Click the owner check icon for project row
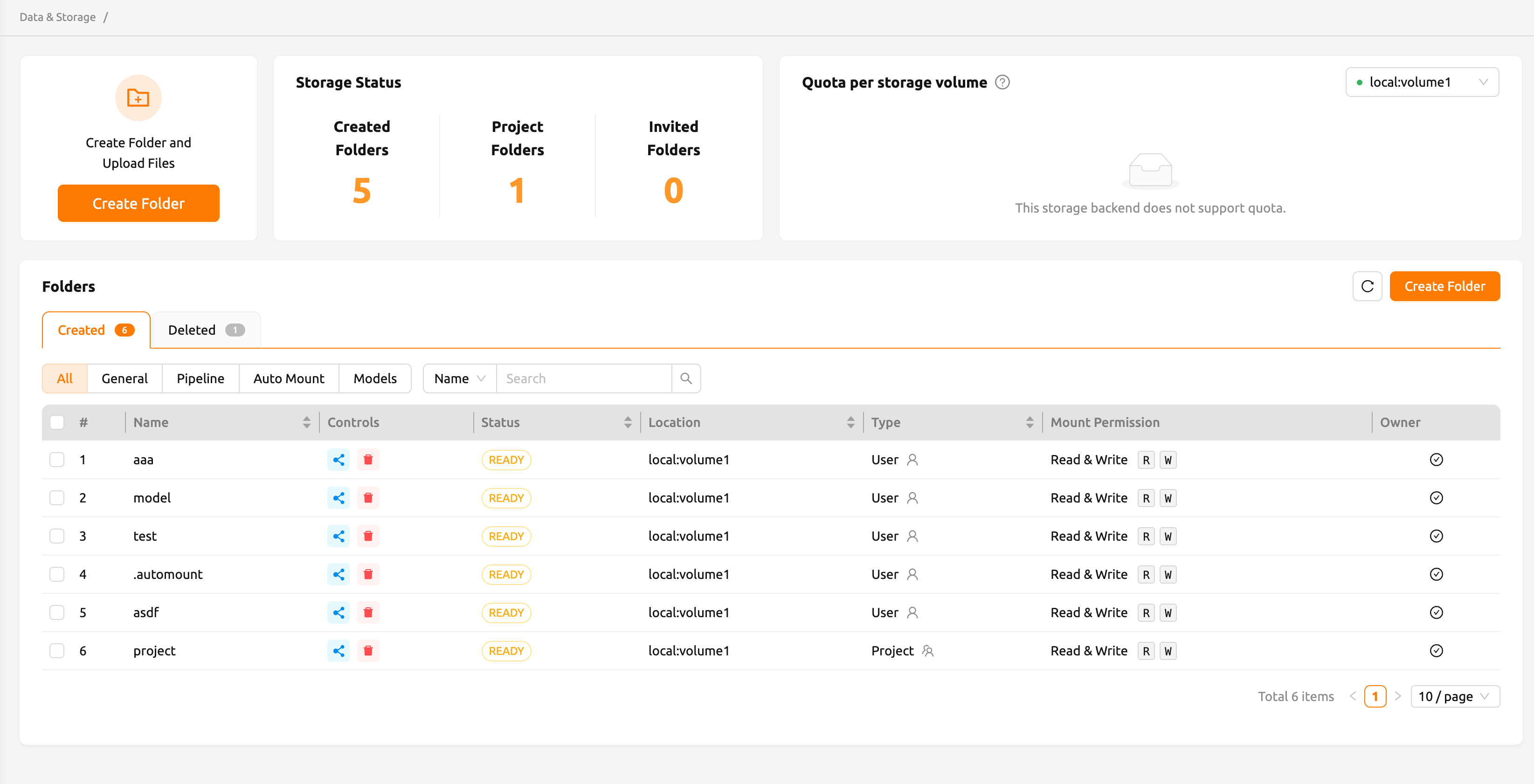 [x=1437, y=651]
